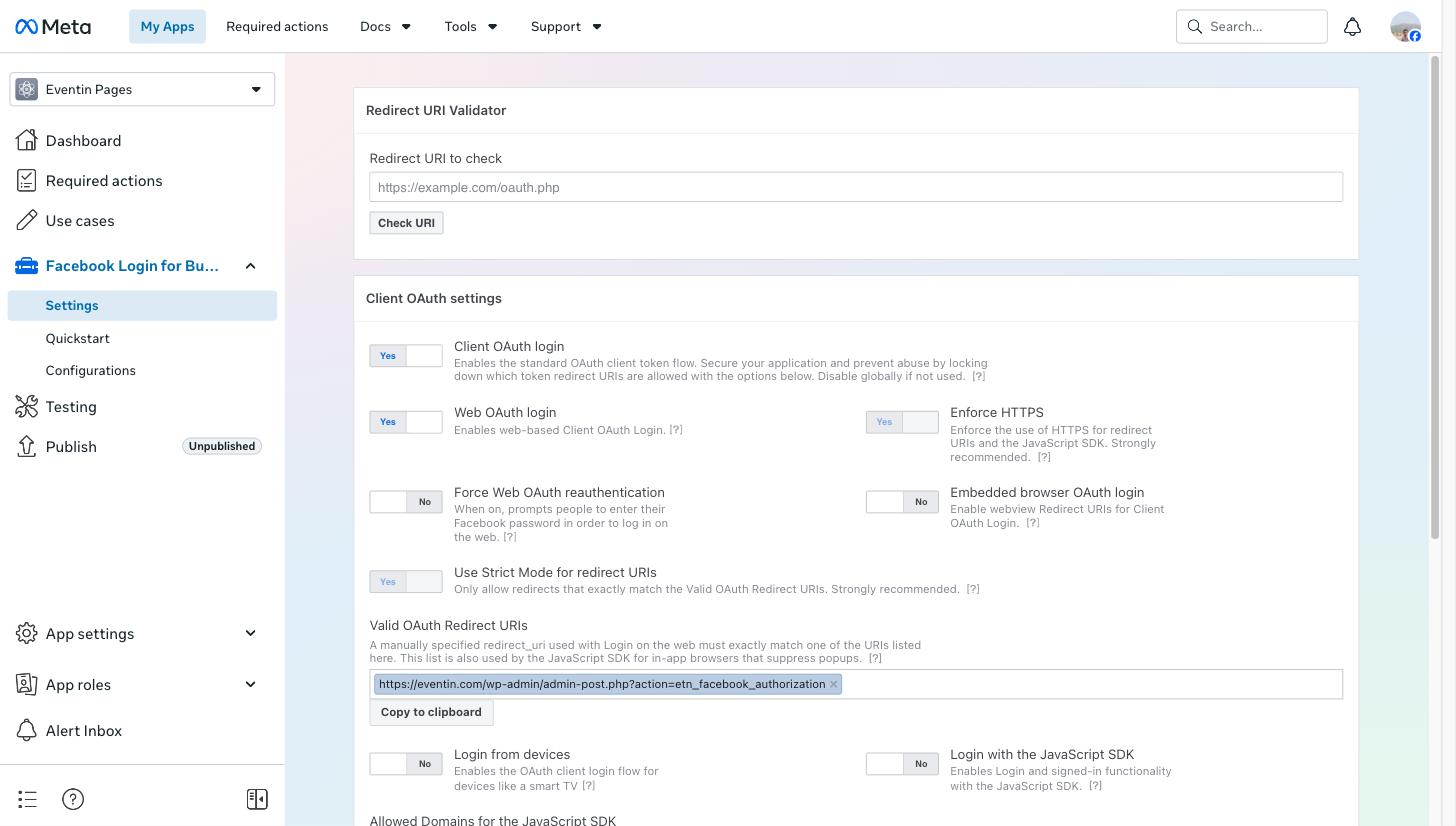Collapse the sidebar panel icon
The image size is (1456, 826).
point(257,799)
